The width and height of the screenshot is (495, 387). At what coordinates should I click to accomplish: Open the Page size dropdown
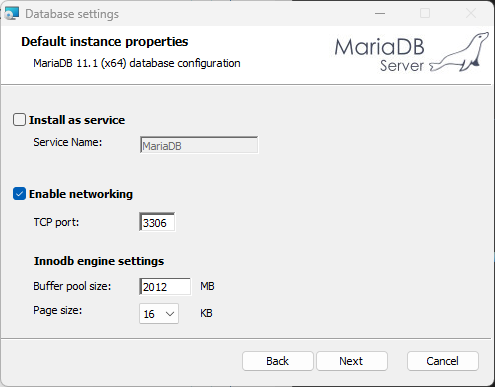(x=159, y=313)
